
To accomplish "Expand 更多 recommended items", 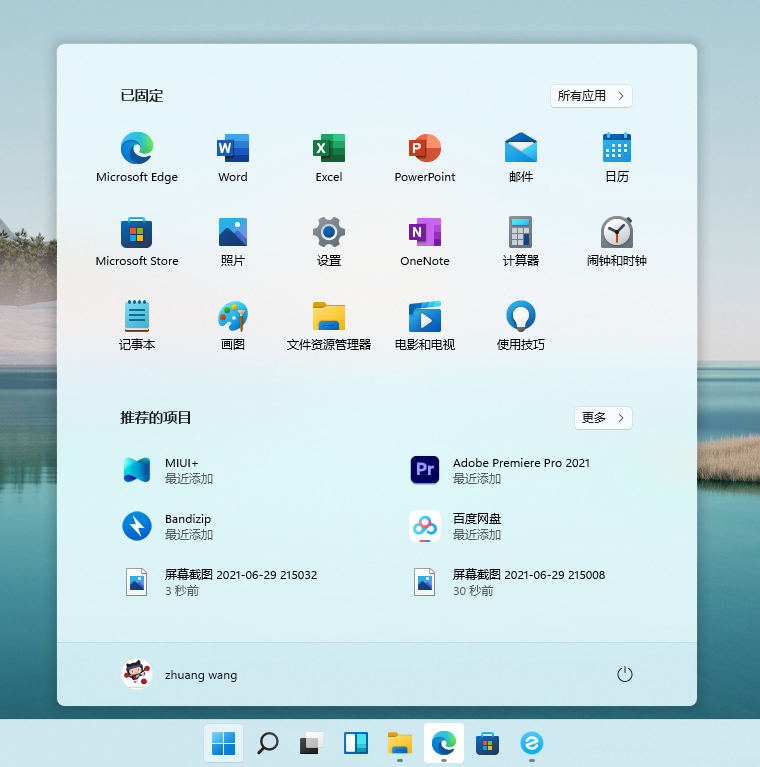I will pyautogui.click(x=603, y=418).
